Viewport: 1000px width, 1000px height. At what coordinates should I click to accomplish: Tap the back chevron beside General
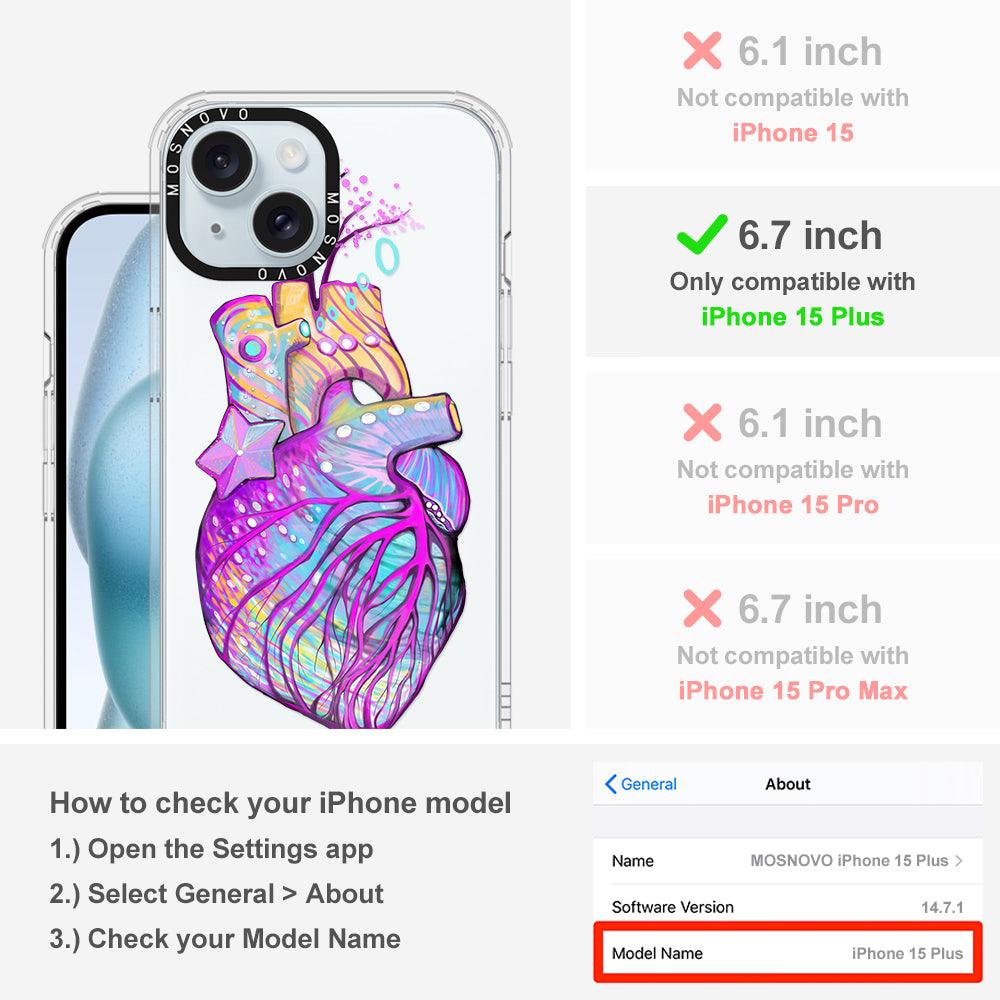(x=610, y=784)
